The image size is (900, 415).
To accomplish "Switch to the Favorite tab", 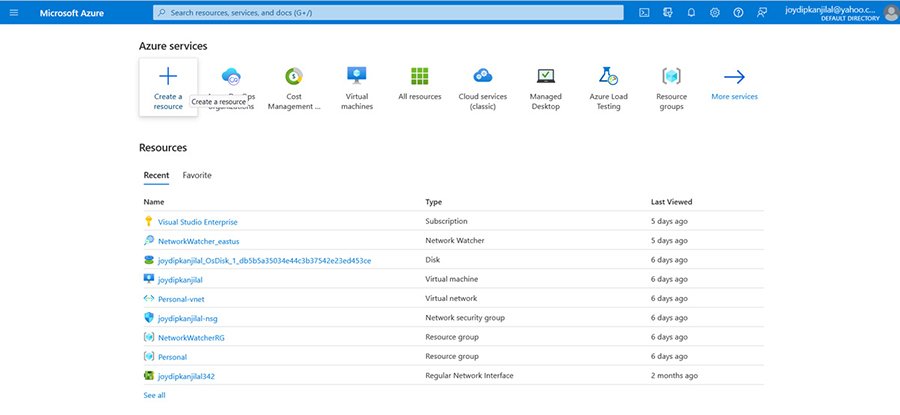I will click(197, 175).
